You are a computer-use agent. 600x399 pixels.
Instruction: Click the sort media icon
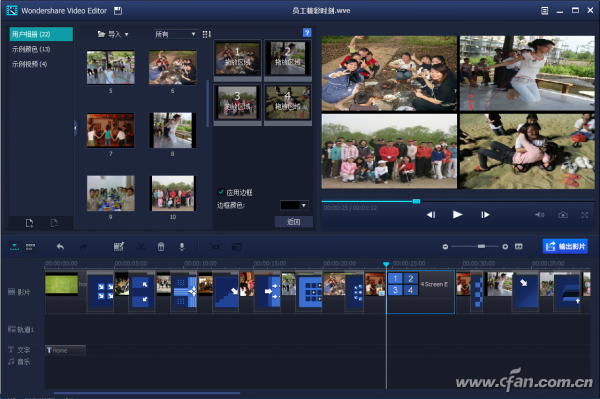coord(207,34)
